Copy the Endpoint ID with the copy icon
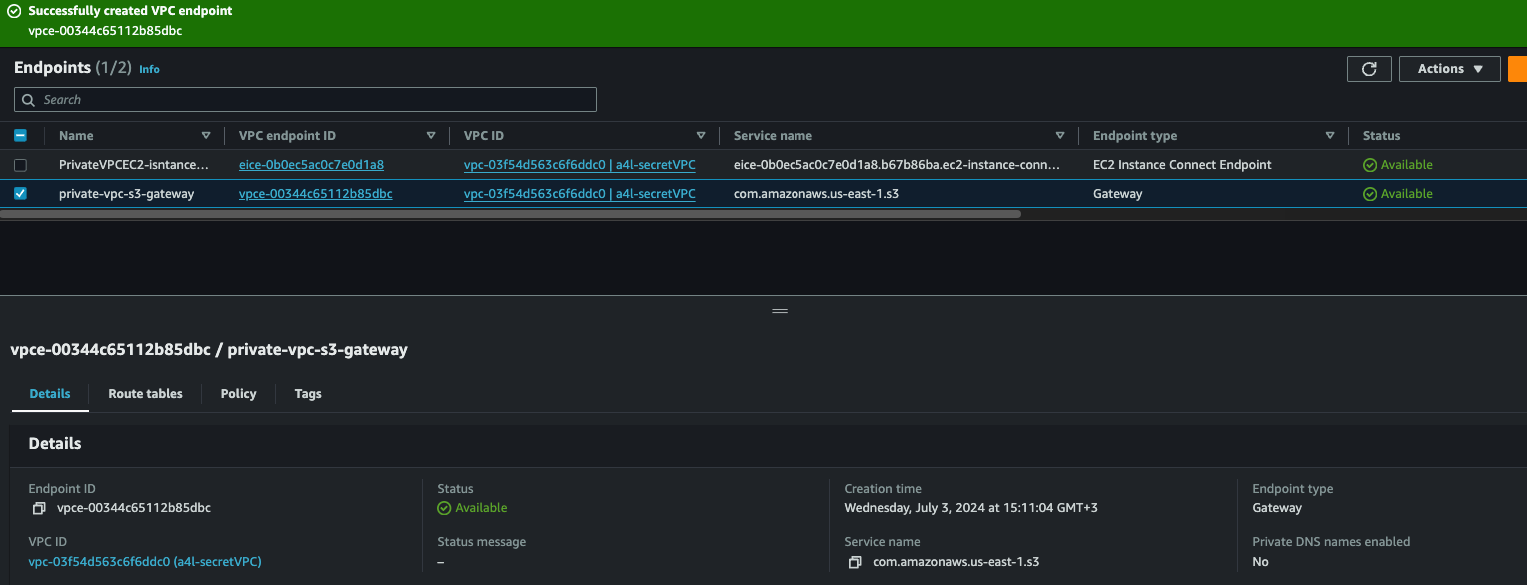This screenshot has height=585, width=1527. click(39, 508)
